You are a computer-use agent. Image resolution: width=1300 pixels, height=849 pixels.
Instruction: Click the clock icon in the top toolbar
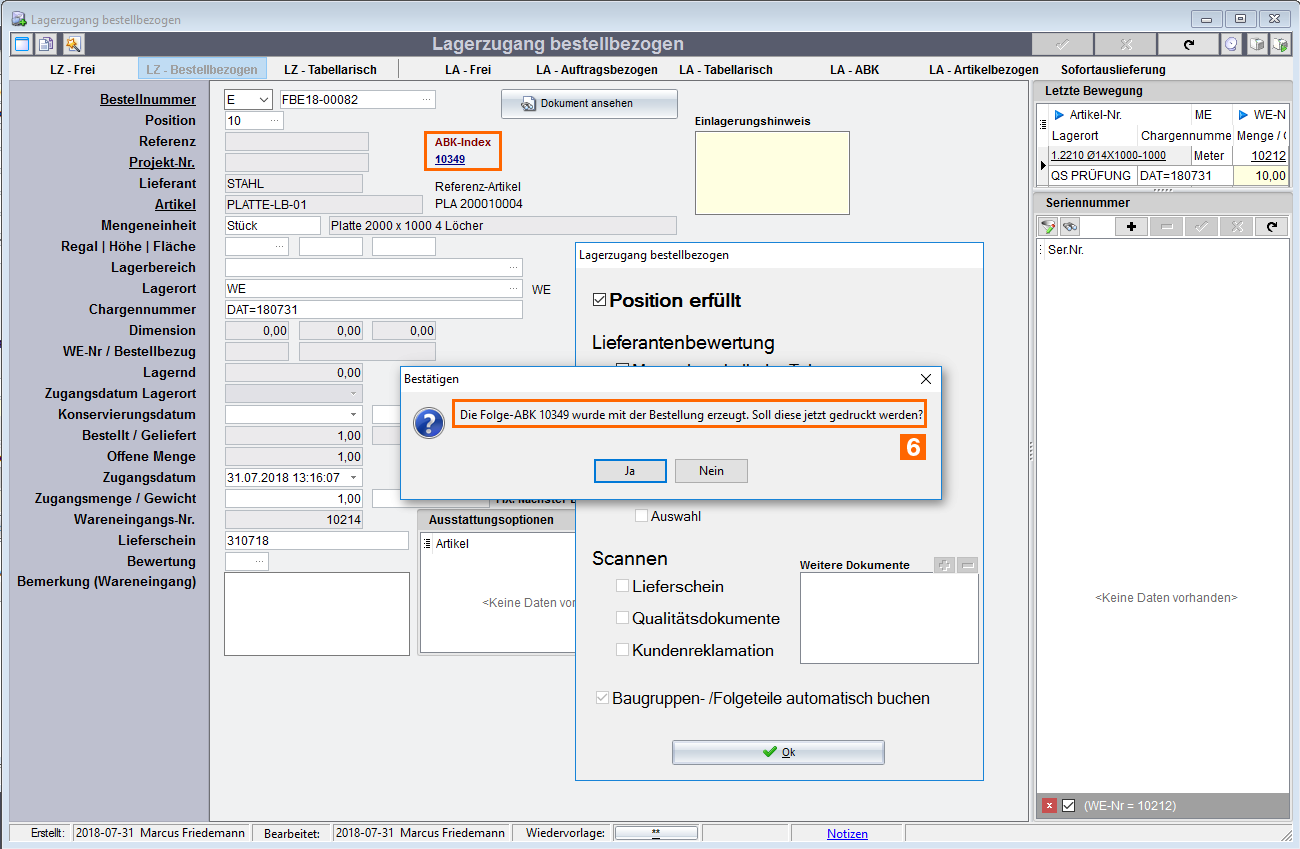click(x=1231, y=44)
